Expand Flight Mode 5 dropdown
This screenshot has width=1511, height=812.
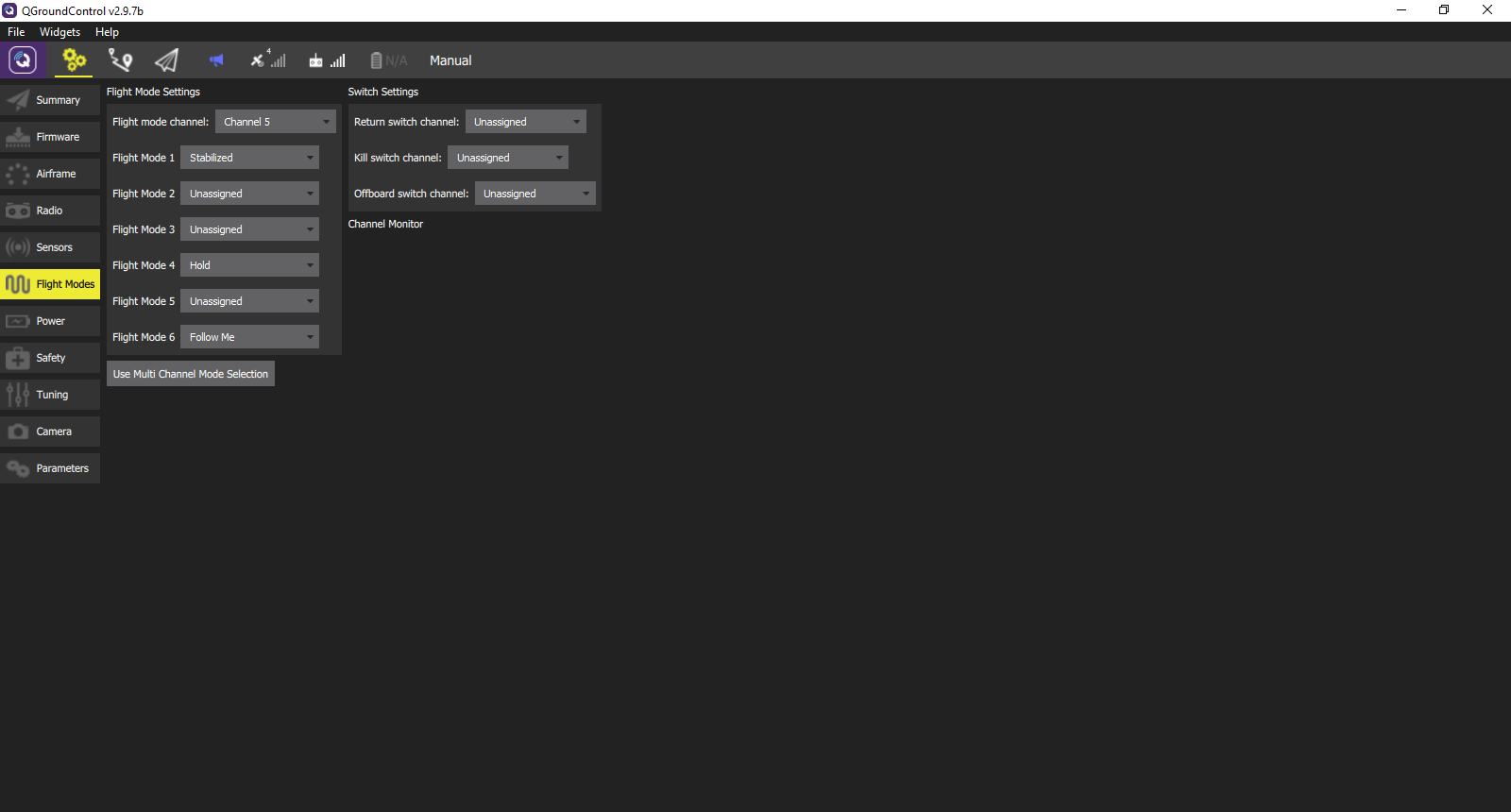point(249,301)
